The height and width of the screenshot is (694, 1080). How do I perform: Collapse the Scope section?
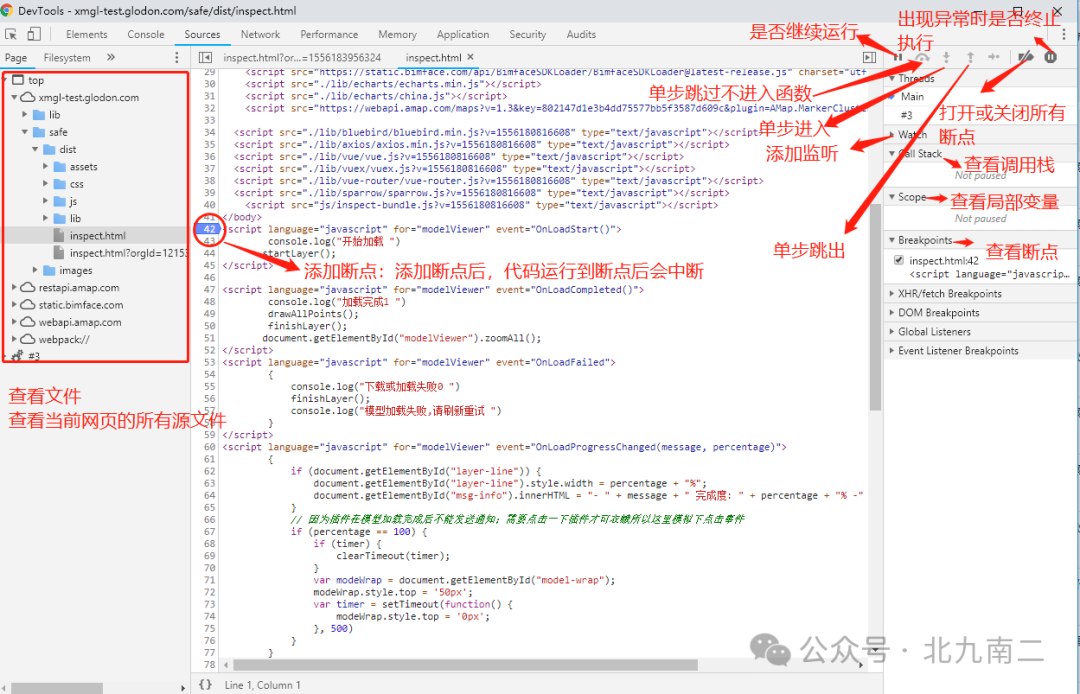point(893,197)
